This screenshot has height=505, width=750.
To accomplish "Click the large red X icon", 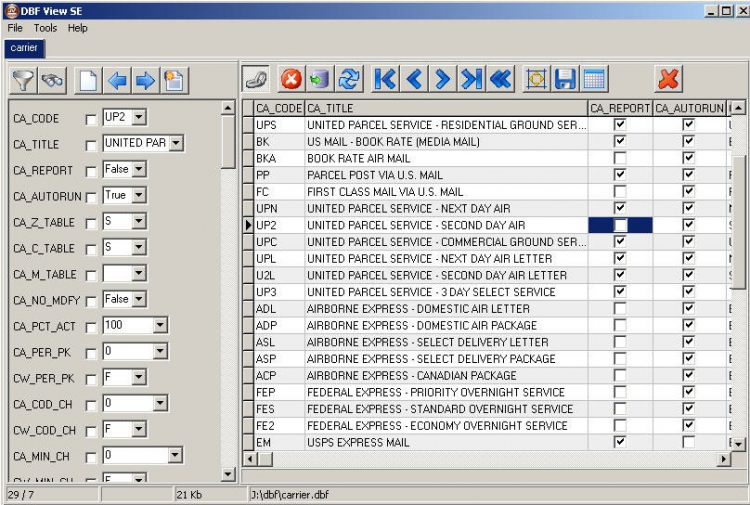I will (668, 79).
